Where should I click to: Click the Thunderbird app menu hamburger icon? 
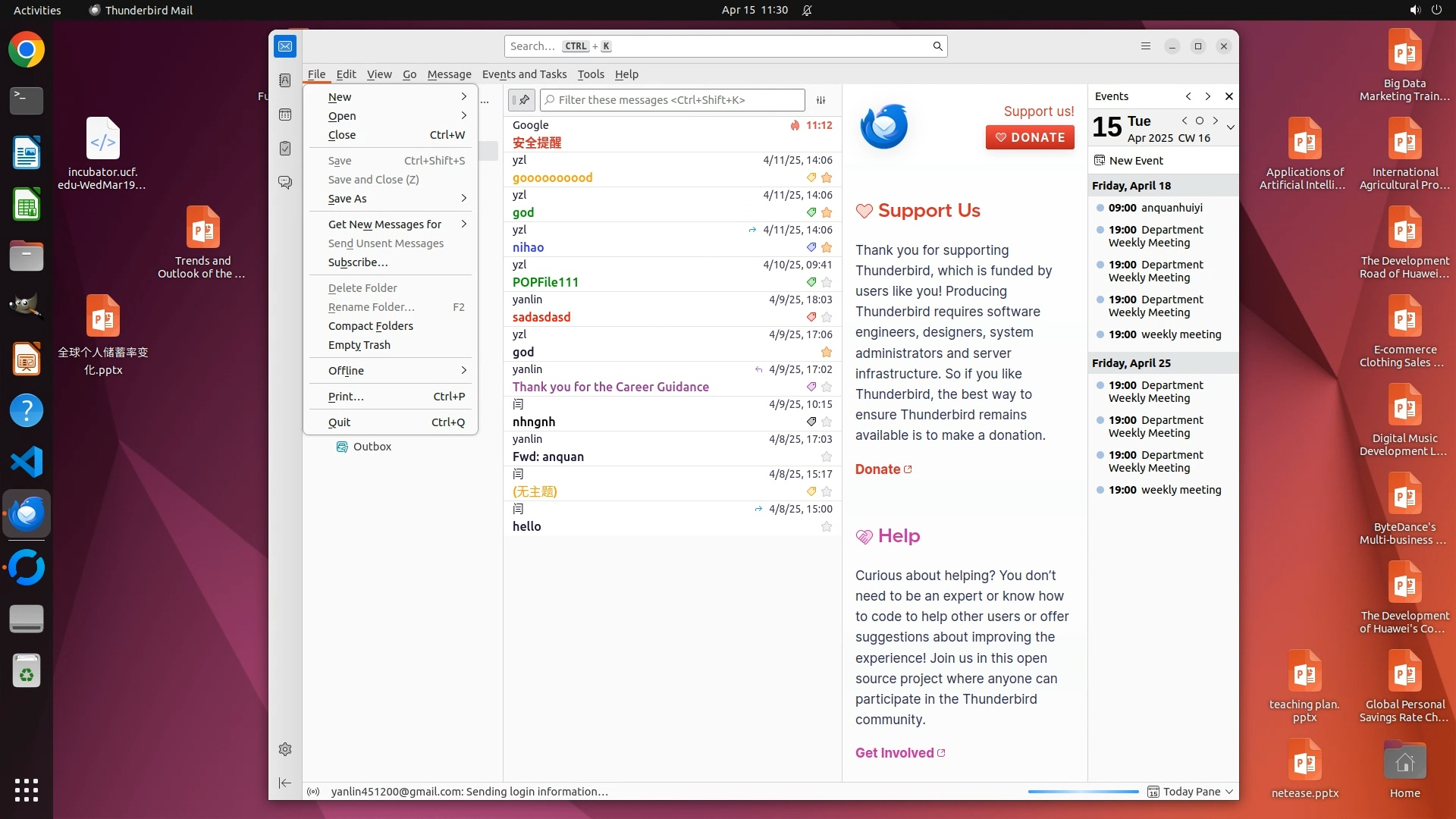(x=1146, y=46)
